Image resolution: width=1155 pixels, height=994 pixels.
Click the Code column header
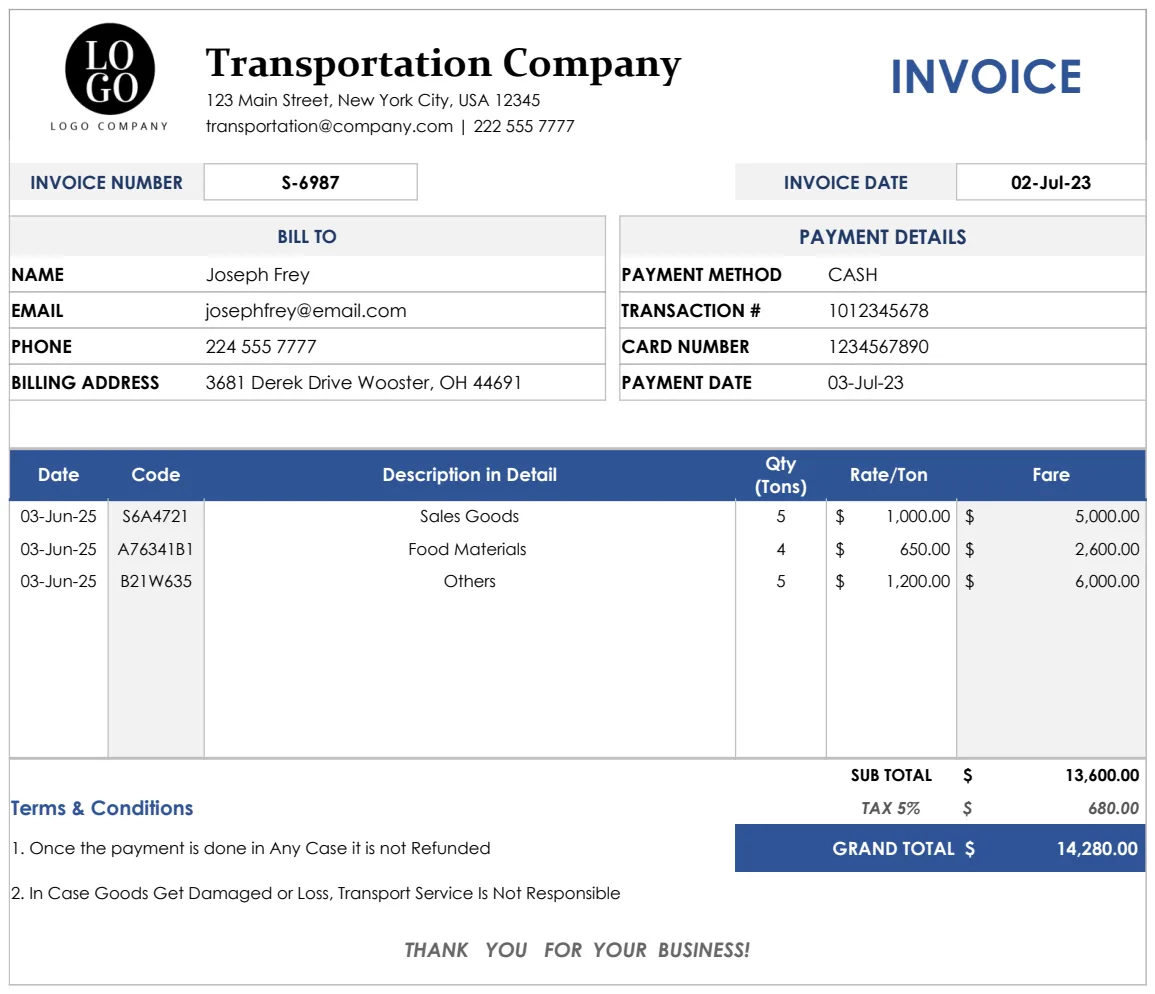(x=155, y=475)
